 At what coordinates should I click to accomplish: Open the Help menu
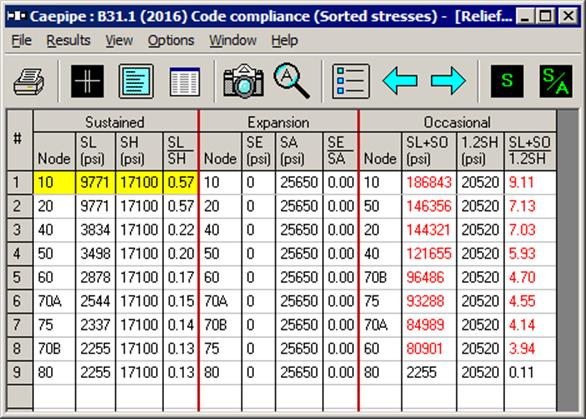284,40
